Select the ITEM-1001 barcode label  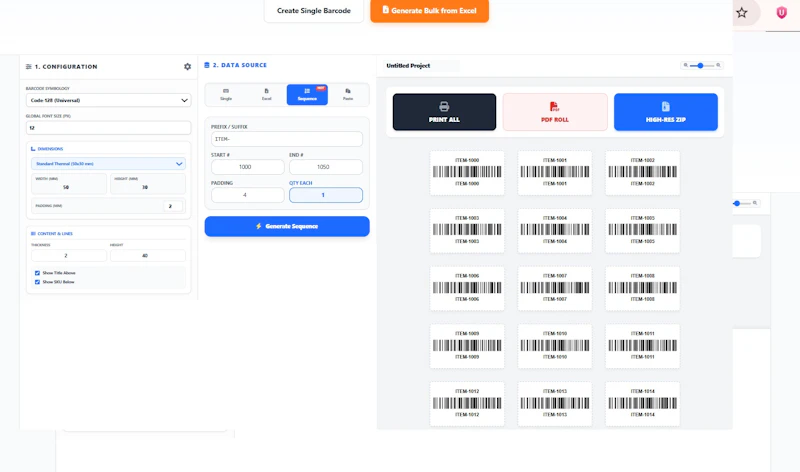click(x=555, y=172)
